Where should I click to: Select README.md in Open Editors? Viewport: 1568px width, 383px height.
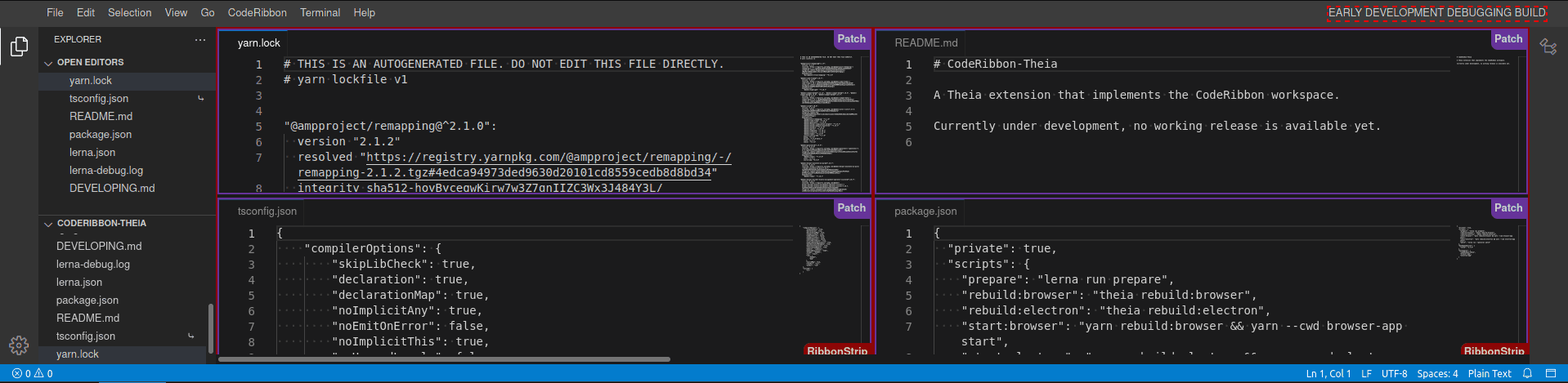(x=127, y=117)
